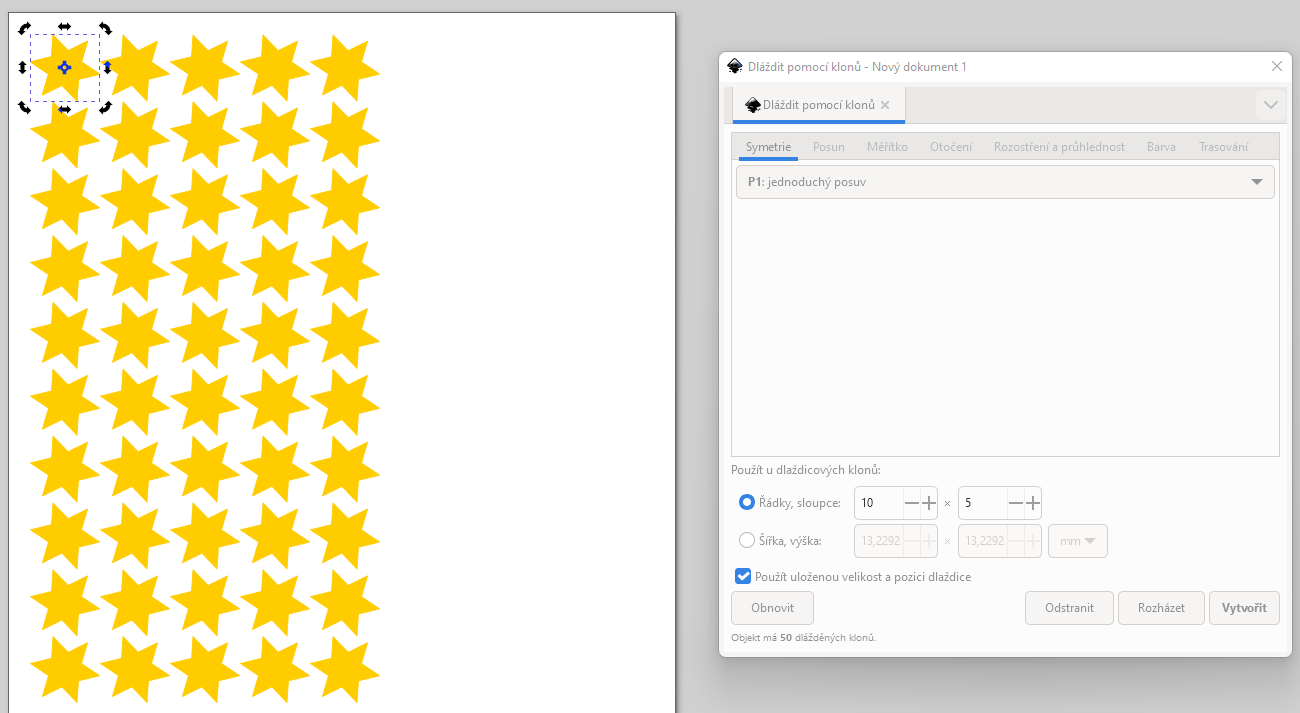Open the Otočení tab
Screen dimensions: 1300x713
(951, 146)
